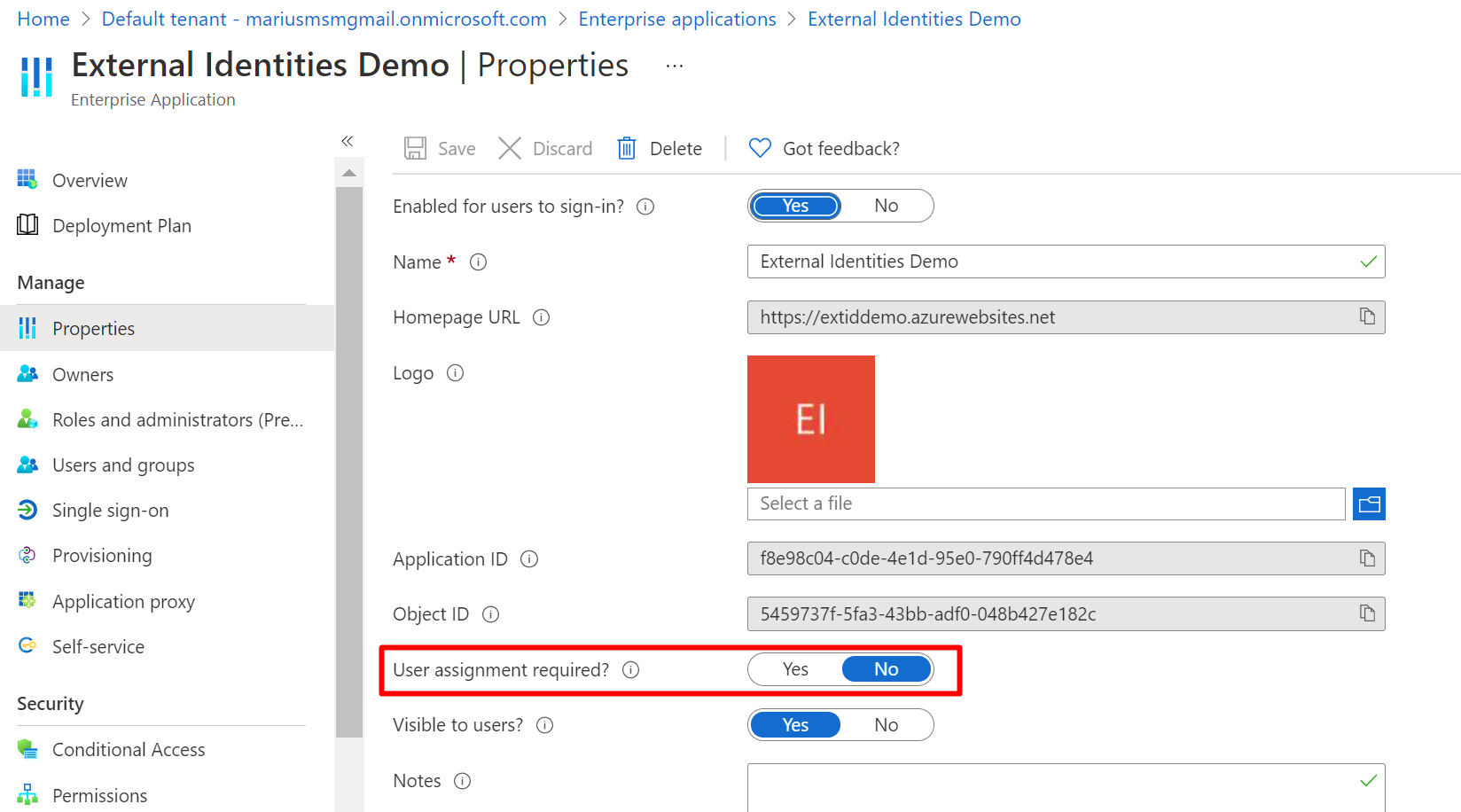Open Enterprise applications breadcrumb link
1461x812 pixels.
tap(677, 19)
